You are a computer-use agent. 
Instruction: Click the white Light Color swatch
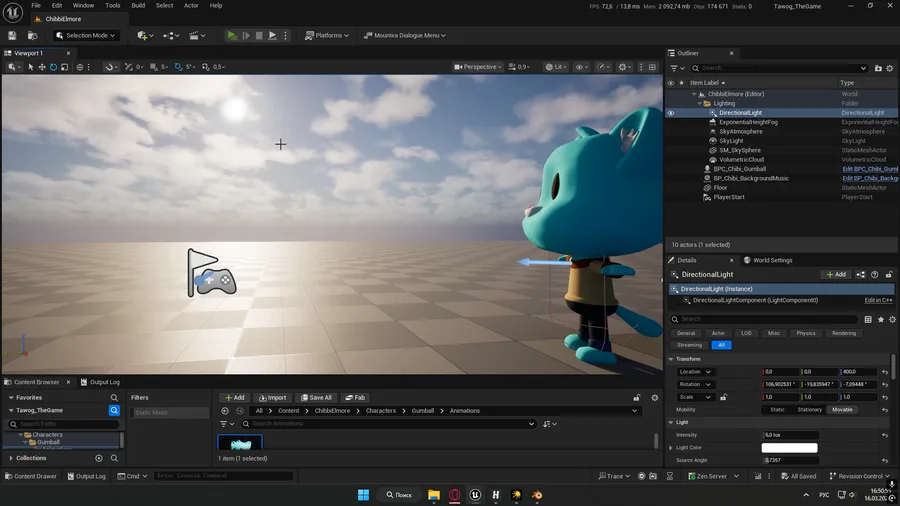click(789, 448)
